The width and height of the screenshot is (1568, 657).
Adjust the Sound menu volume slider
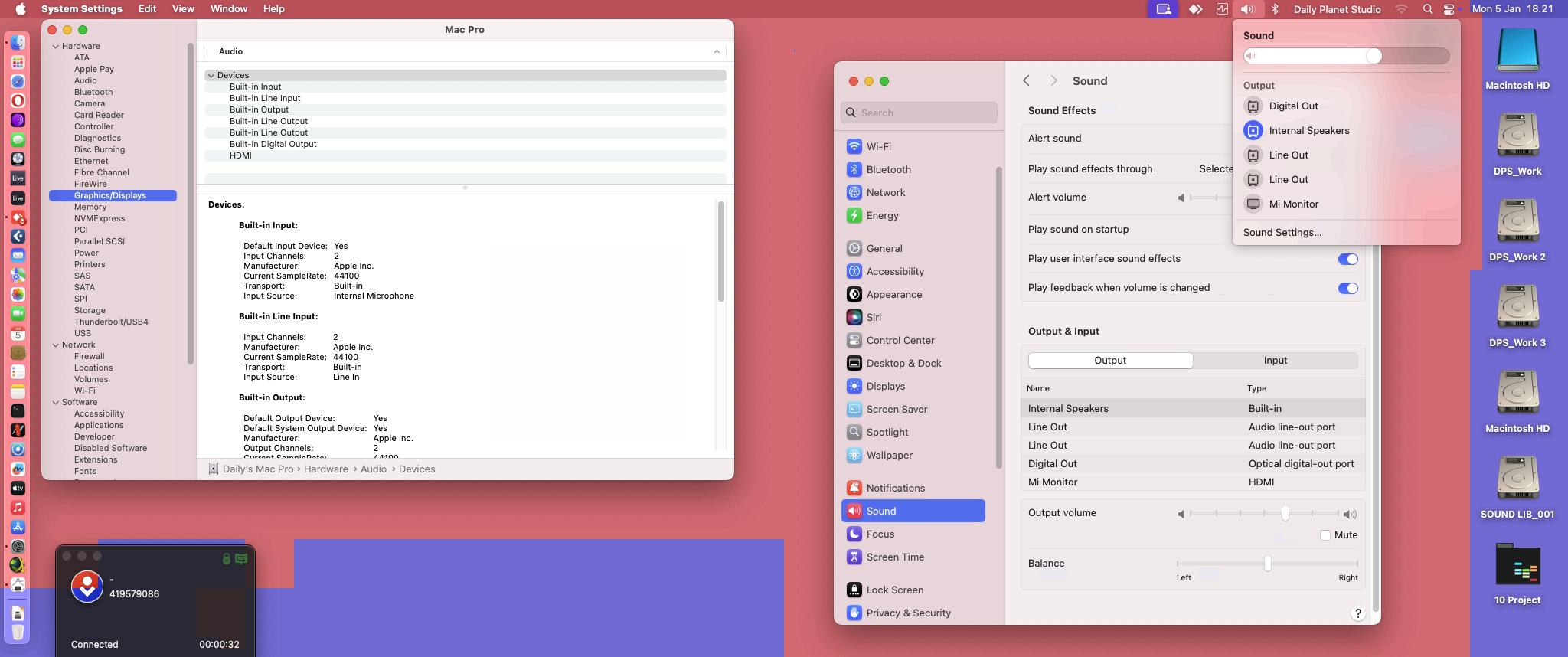pos(1346,56)
